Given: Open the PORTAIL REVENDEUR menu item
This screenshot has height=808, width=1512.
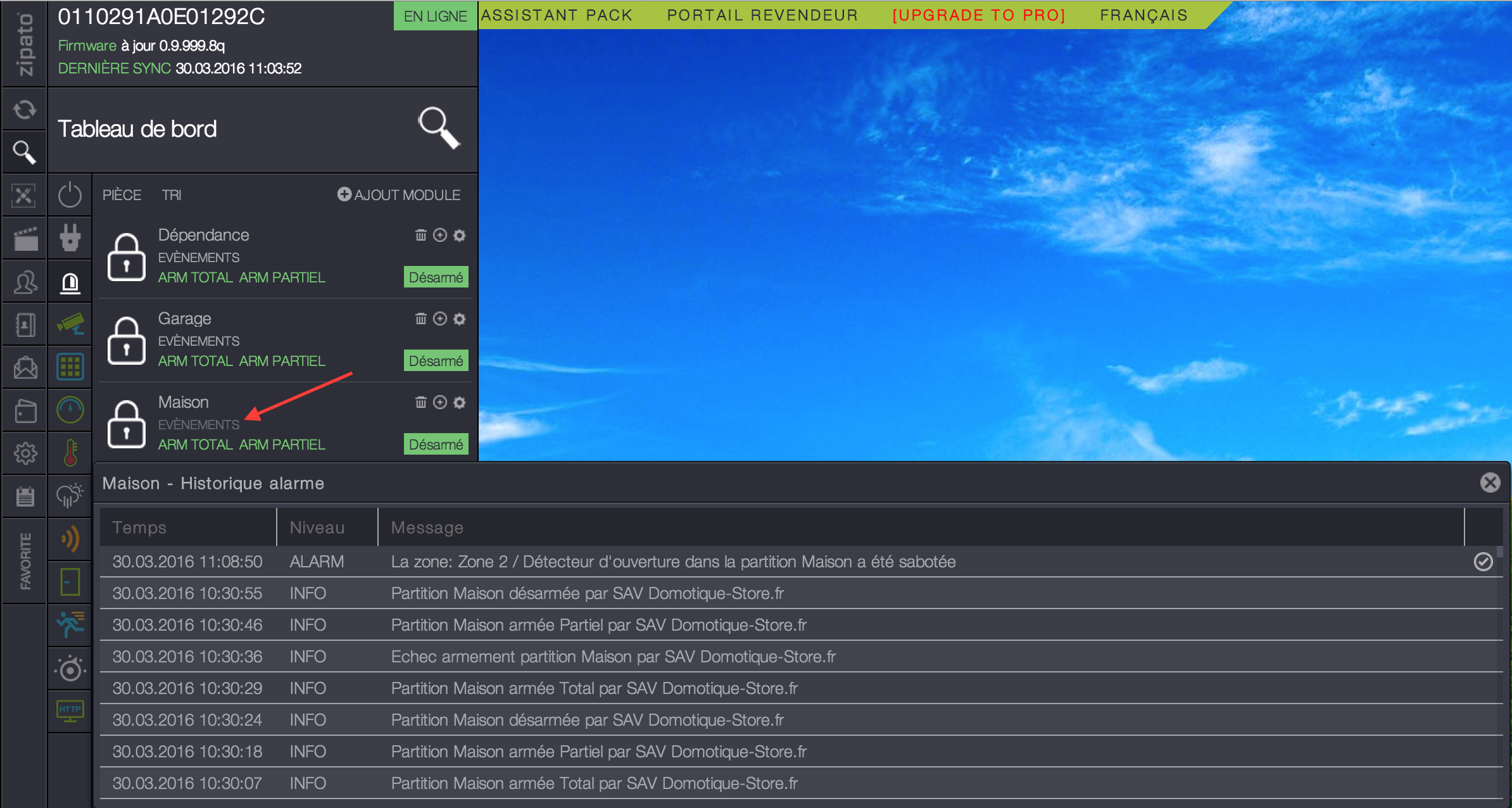Looking at the screenshot, I should coord(762,15).
